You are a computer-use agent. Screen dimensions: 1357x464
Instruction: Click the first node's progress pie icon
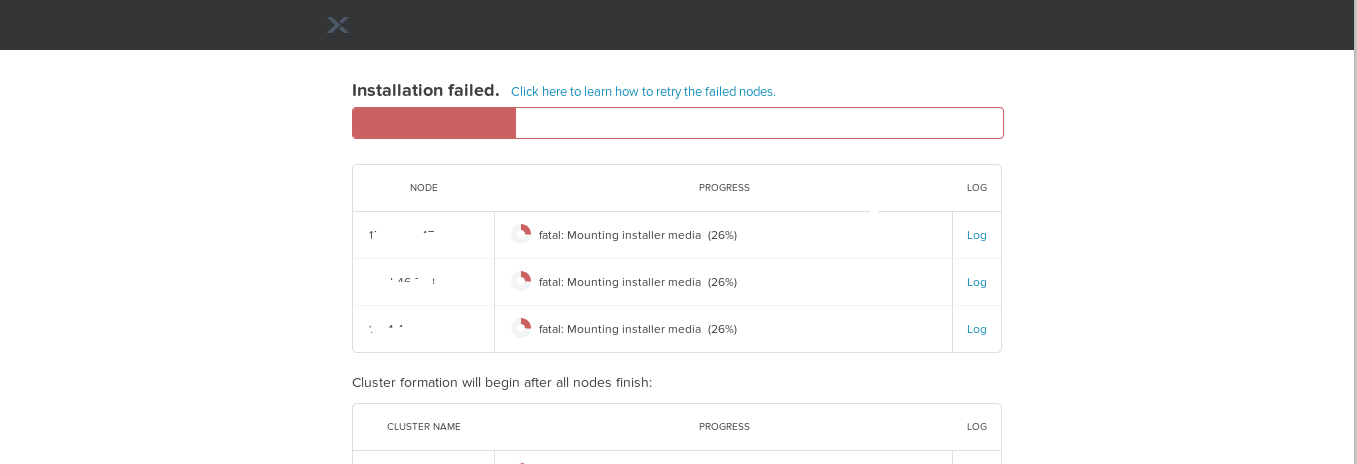[521, 234]
